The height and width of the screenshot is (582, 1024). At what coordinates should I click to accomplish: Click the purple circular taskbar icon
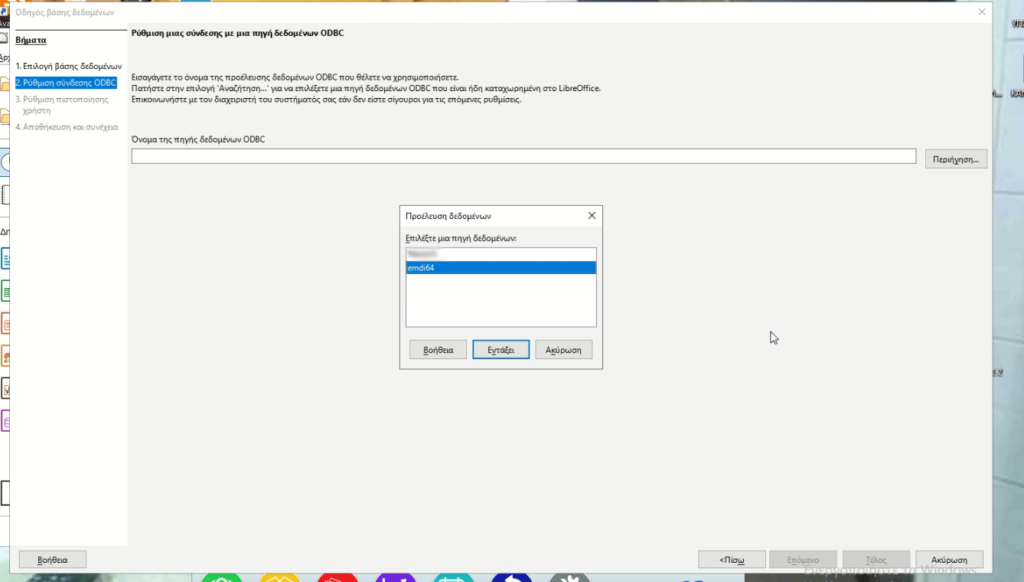(394, 577)
